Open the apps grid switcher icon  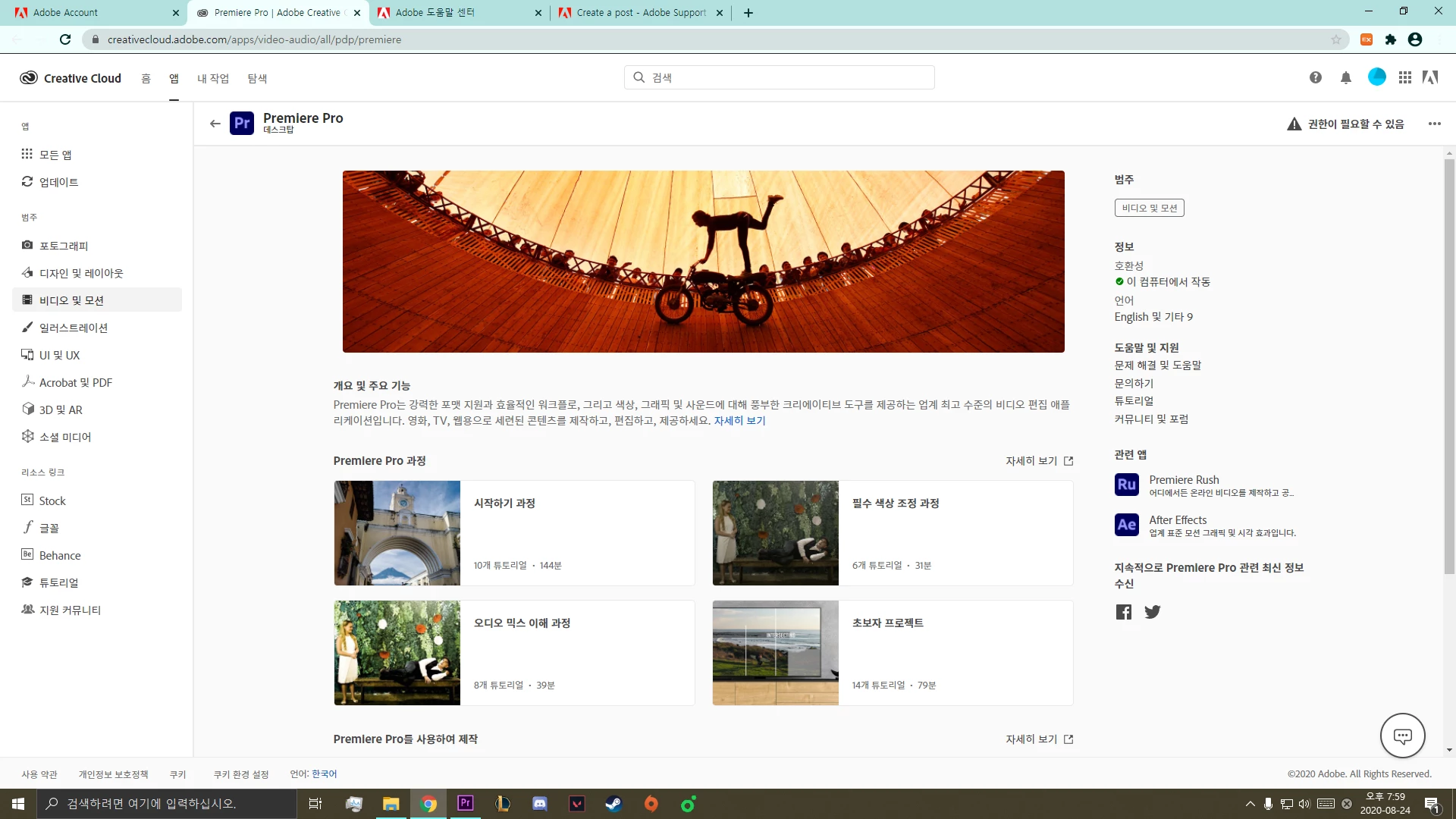1405,77
